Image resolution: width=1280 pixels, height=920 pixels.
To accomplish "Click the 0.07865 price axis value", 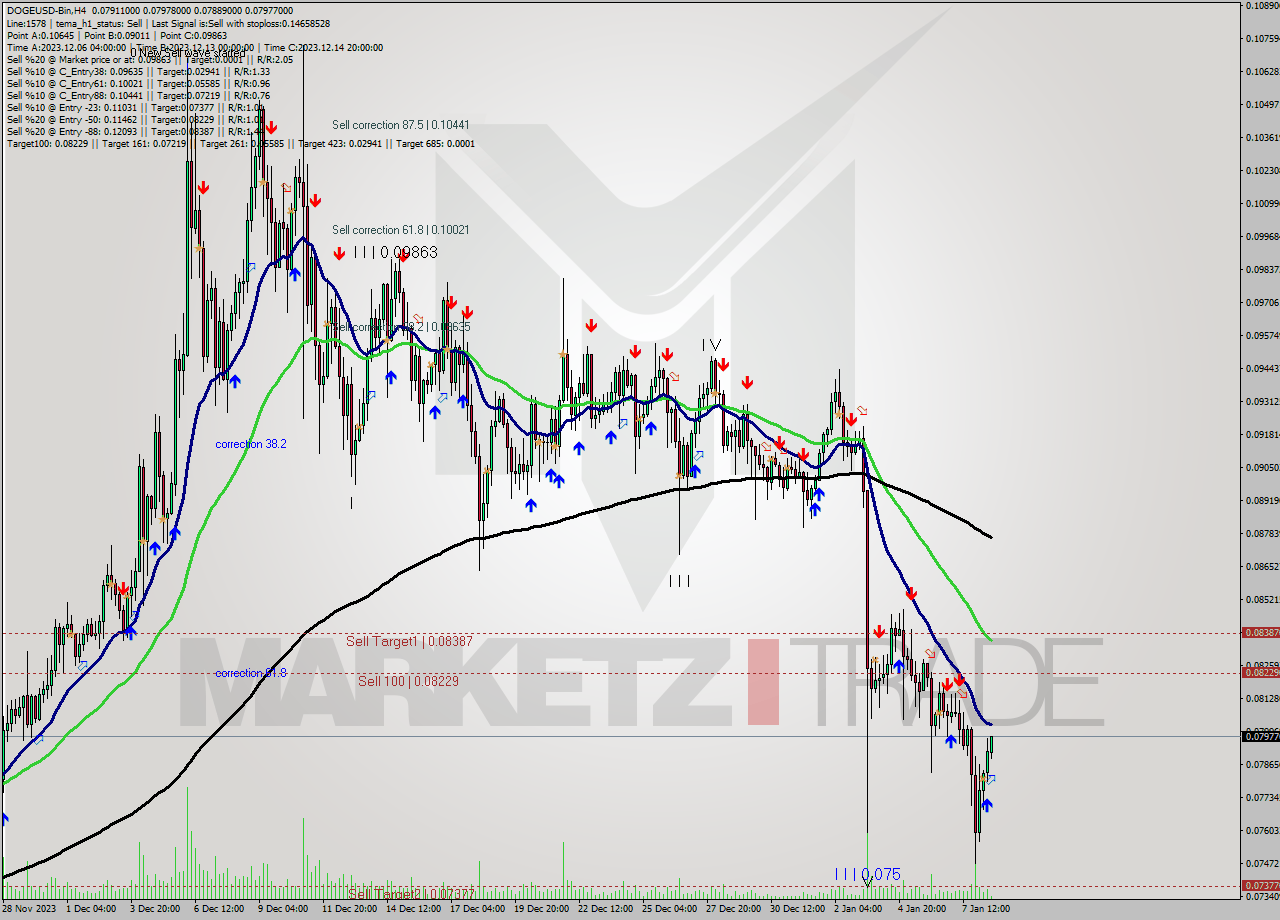I will point(1262,764).
